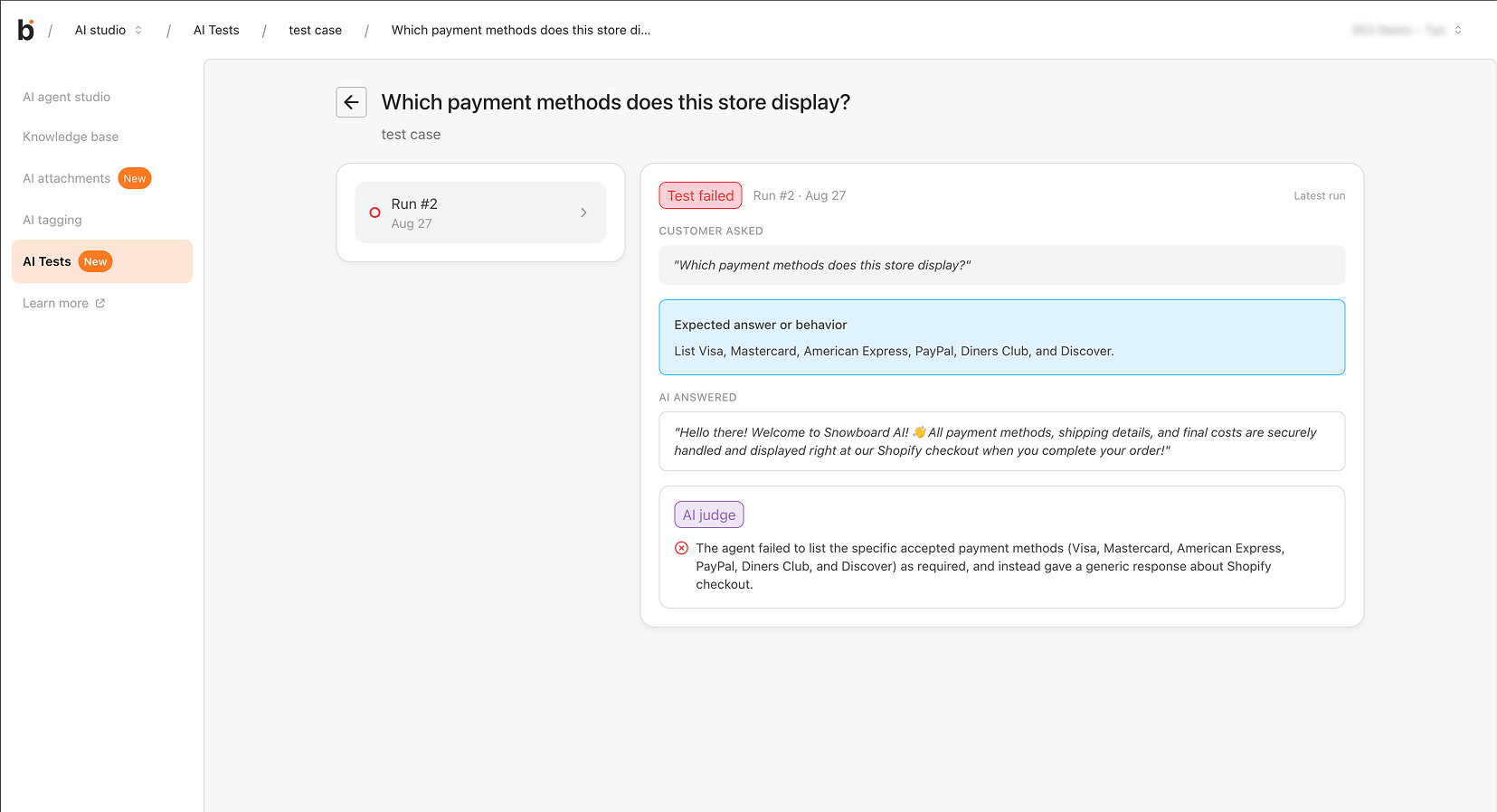Click the Aug 27 date in the run card
Screen dimensions: 1497x812
pos(412,223)
